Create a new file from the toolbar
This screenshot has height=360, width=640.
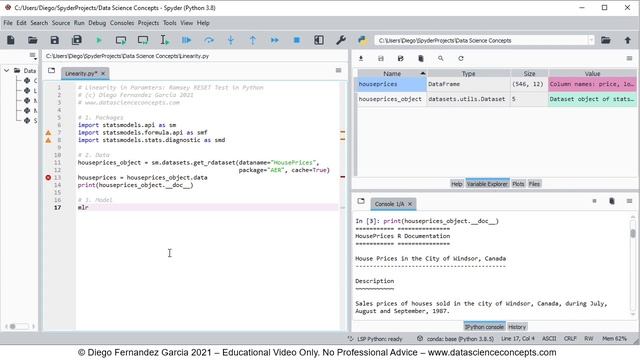pos(11,40)
